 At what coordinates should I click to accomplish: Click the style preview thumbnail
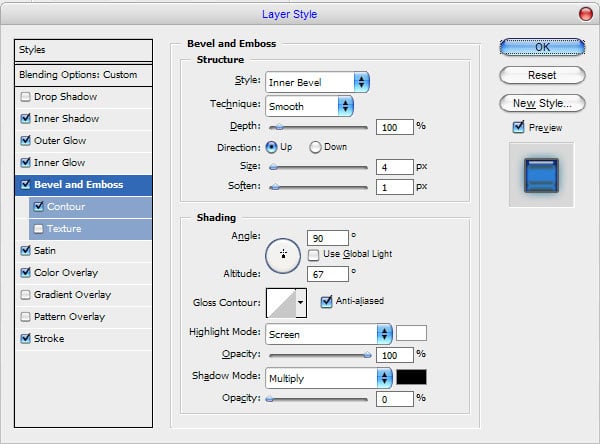click(541, 172)
